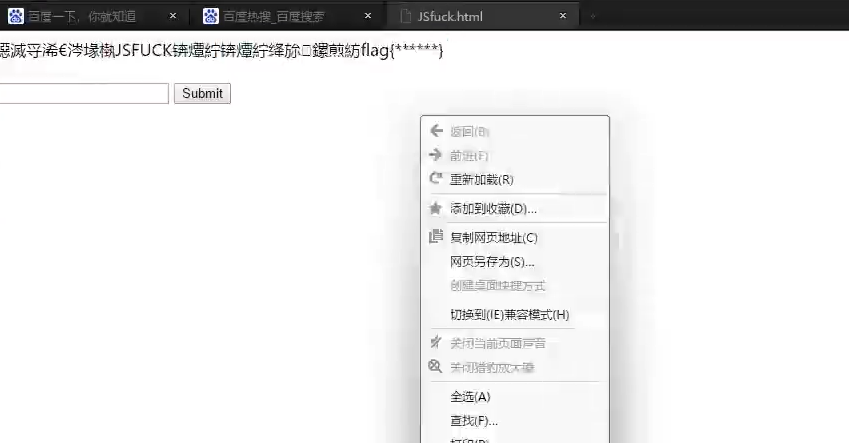Choose 切换到(IE)兼容模式(H) option
The image size is (849, 443).
(x=510, y=314)
